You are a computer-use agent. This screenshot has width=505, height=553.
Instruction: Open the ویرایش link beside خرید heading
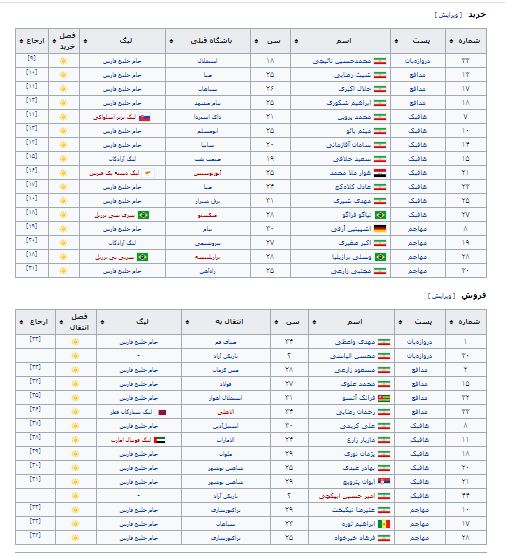tap(448, 15)
